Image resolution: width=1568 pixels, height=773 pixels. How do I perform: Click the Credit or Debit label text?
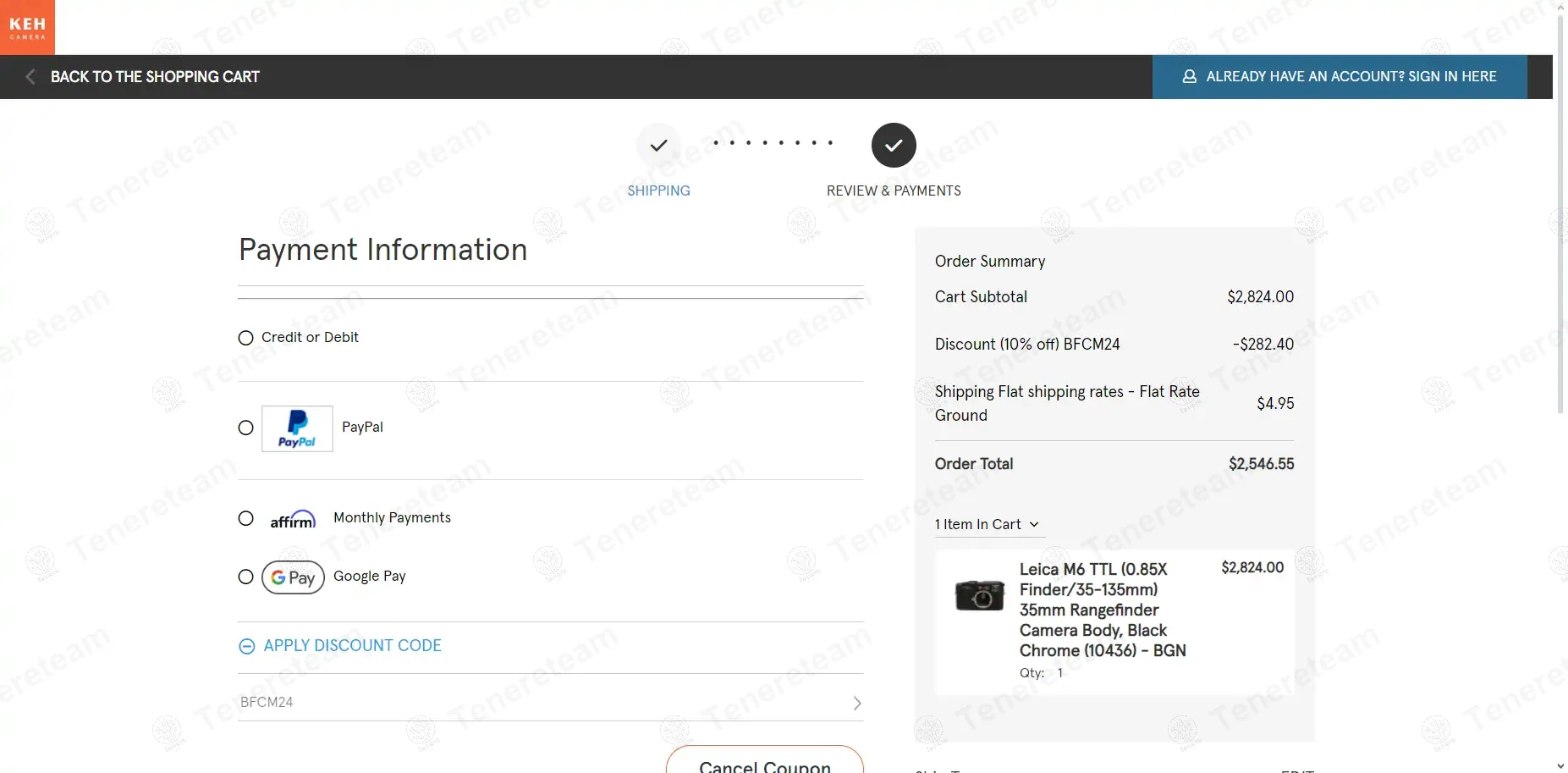(310, 337)
